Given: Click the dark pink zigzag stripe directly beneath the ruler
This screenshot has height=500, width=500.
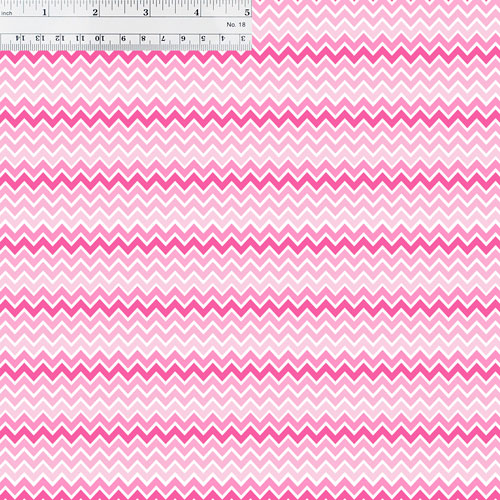Looking at the screenshot, I should pyautogui.click(x=250, y=57).
